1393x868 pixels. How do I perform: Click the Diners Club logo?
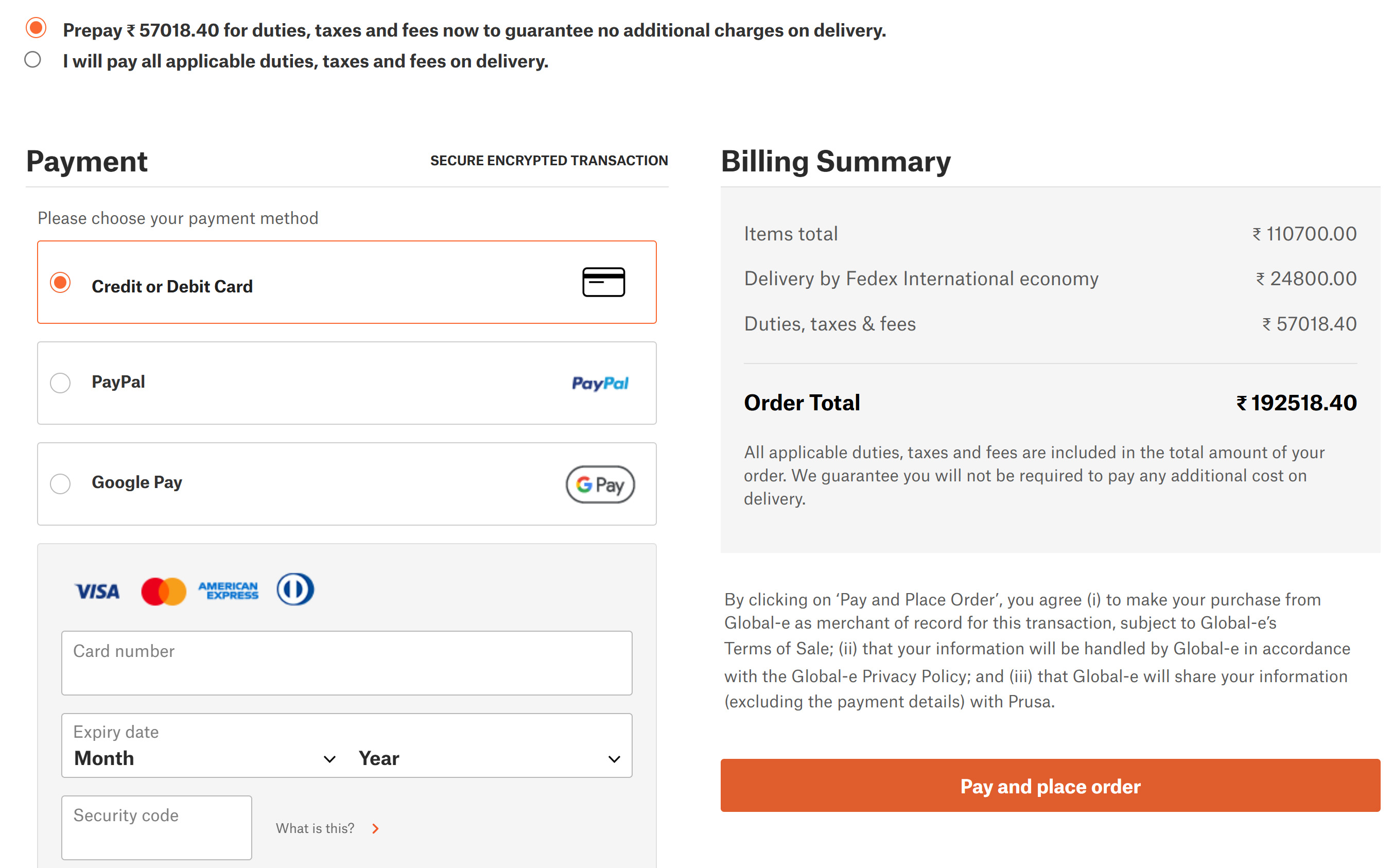pyautogui.click(x=295, y=589)
